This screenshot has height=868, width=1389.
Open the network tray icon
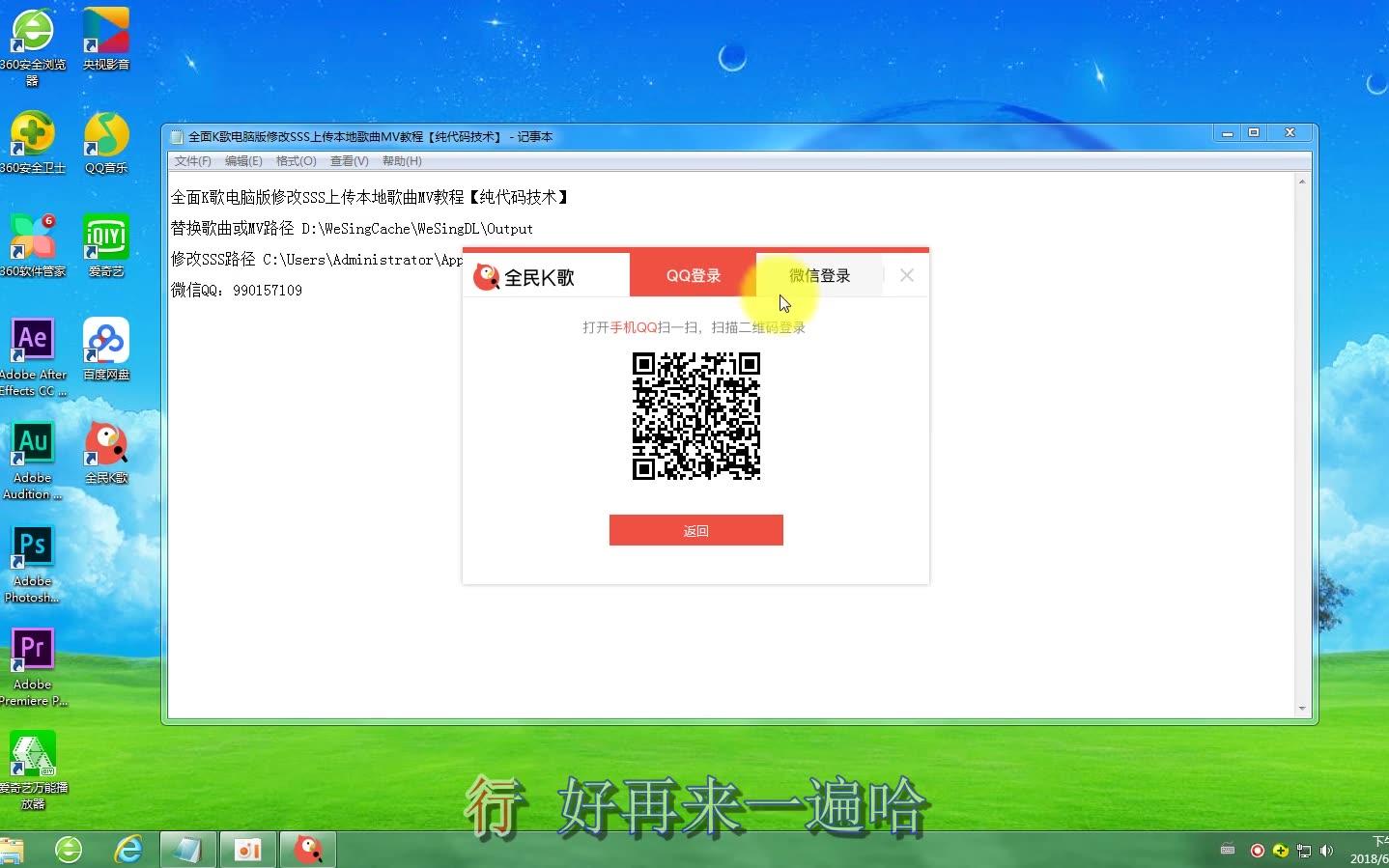click(1303, 851)
